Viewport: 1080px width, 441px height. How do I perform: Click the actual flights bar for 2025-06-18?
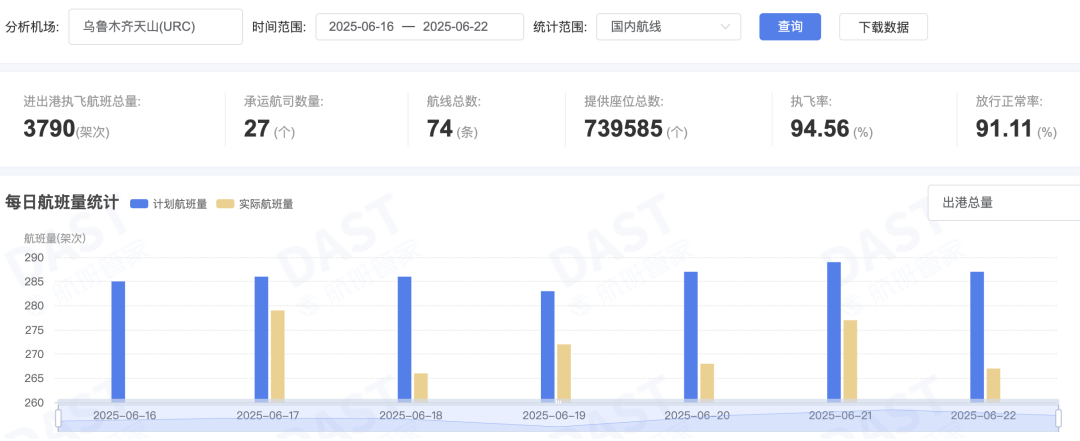[x=420, y=387]
